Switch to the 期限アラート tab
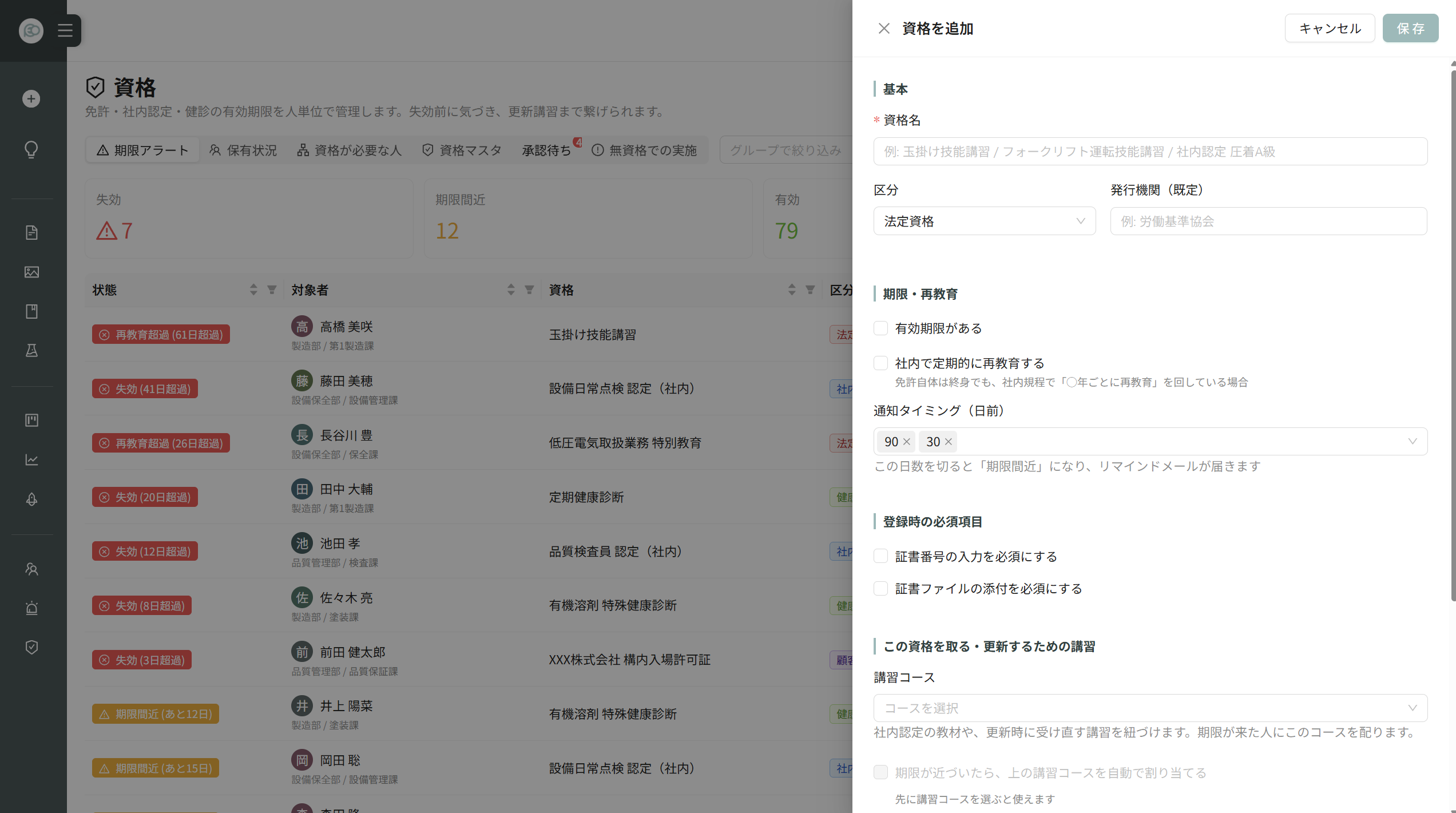This screenshot has height=813, width=1456. (x=142, y=150)
